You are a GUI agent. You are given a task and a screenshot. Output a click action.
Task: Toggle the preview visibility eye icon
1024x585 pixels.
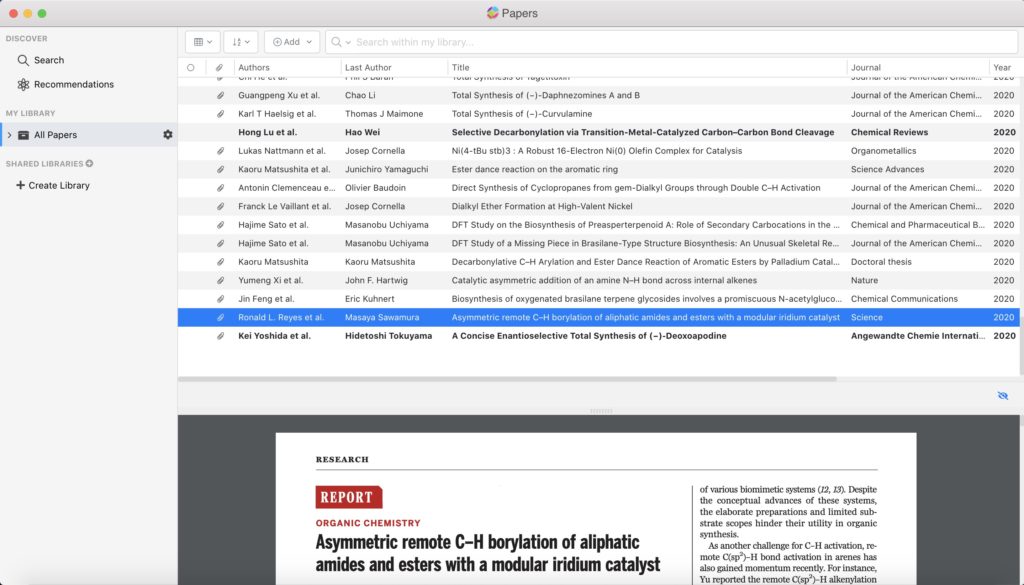[x=1003, y=396]
